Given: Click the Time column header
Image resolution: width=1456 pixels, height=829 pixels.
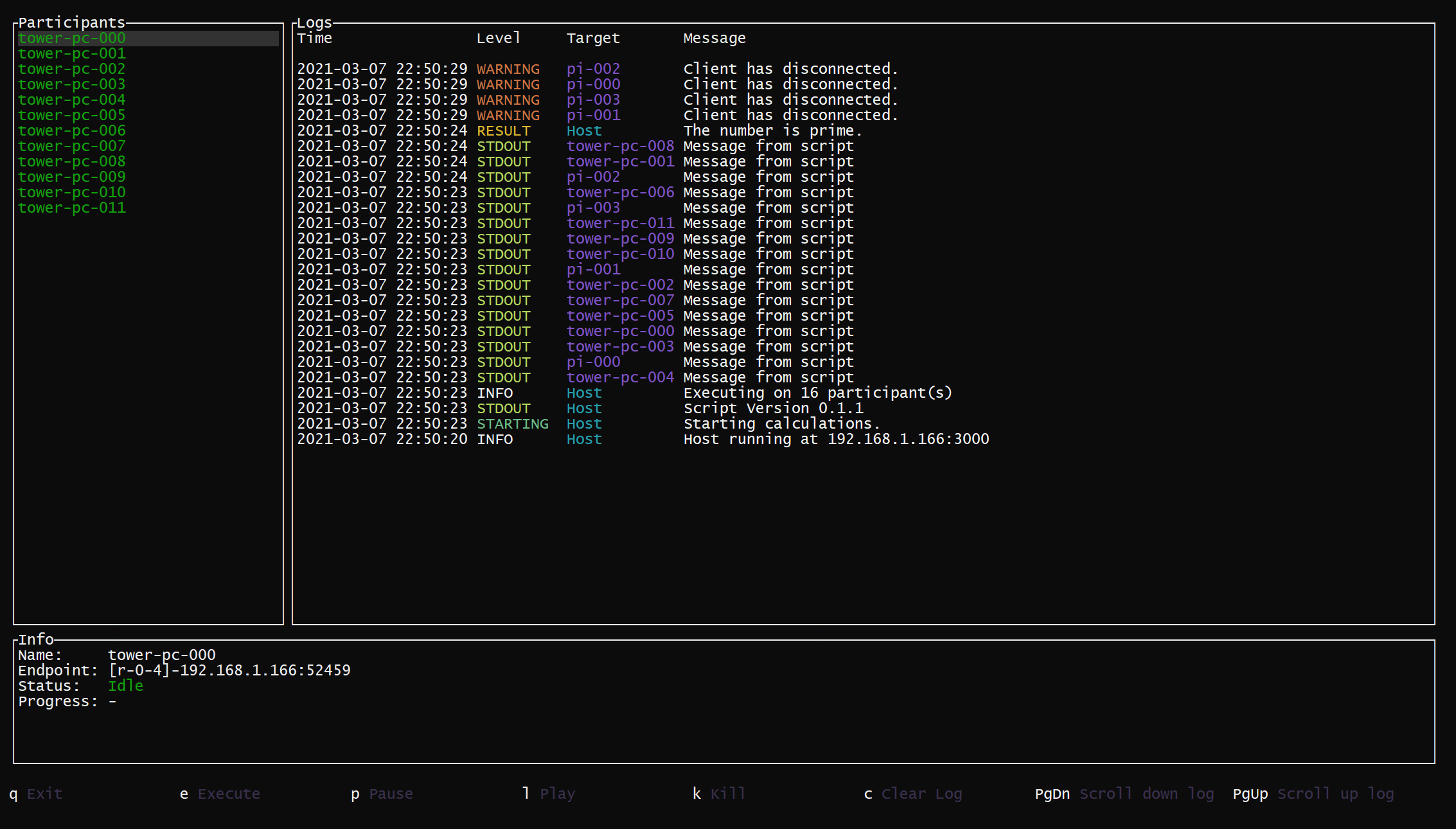Looking at the screenshot, I should (315, 39).
